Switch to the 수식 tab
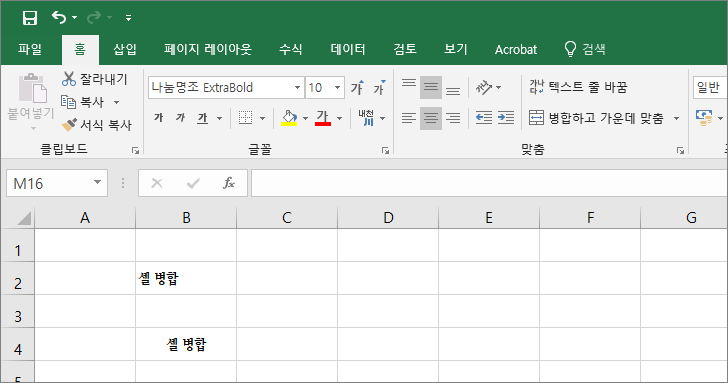This screenshot has width=728, height=383. click(x=291, y=49)
